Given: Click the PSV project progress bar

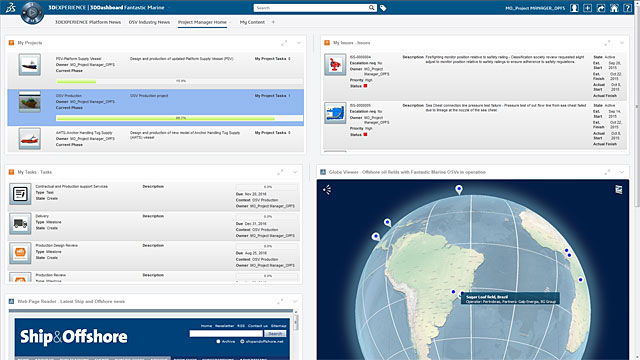Looking at the screenshot, I should point(180,81).
